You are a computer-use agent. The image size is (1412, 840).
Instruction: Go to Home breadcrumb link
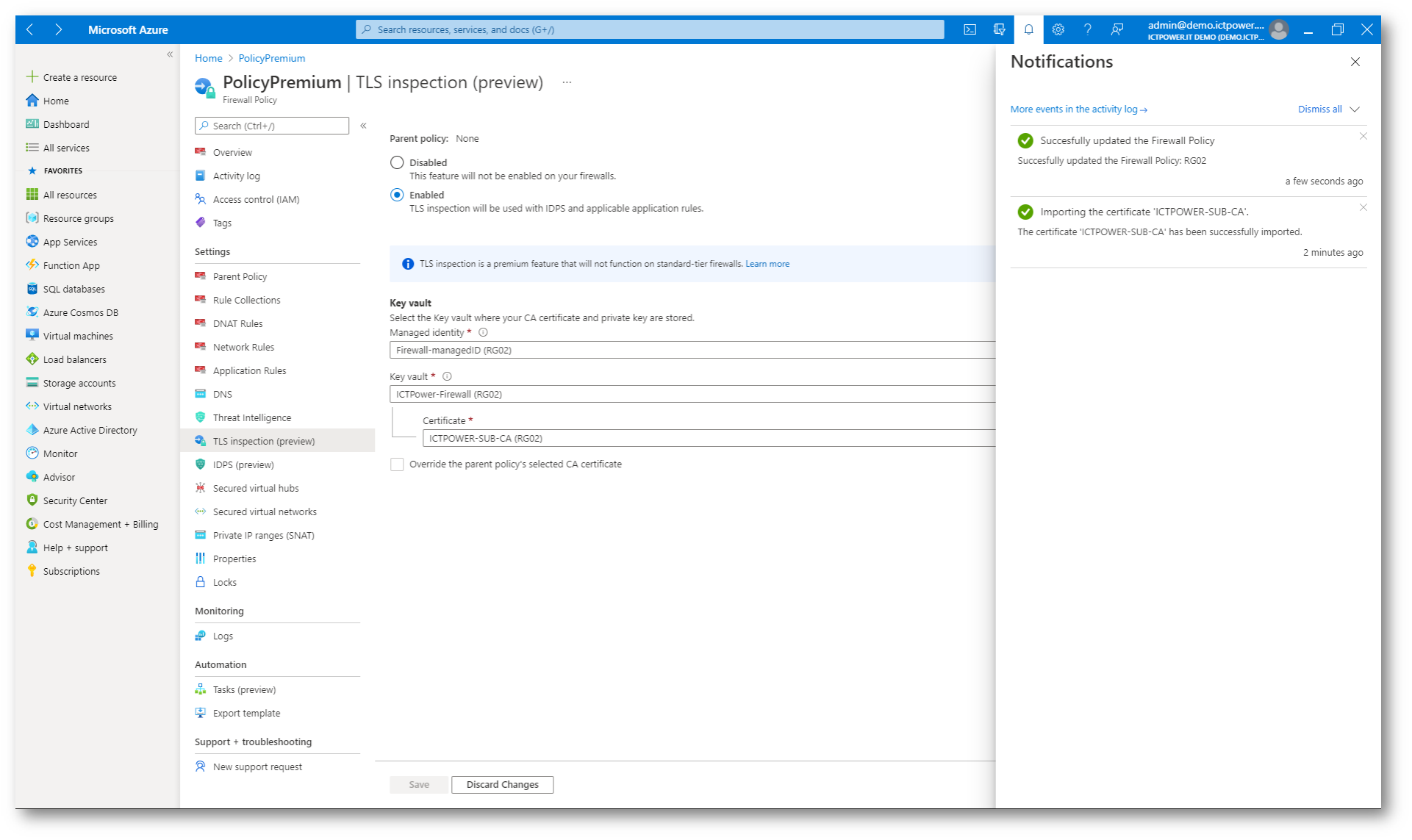209,58
